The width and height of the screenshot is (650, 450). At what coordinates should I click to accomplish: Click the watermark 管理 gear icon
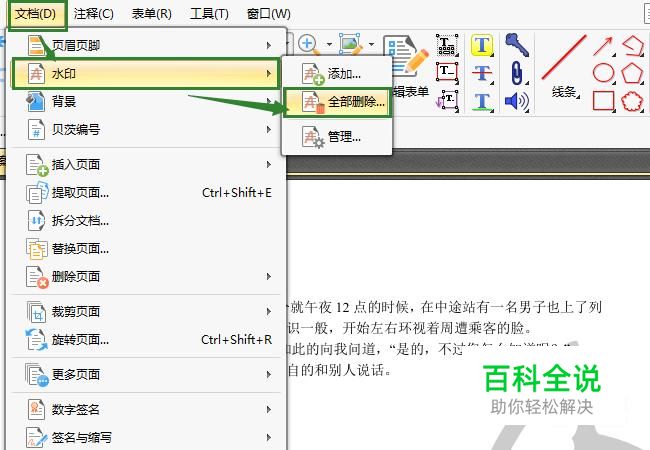point(313,137)
